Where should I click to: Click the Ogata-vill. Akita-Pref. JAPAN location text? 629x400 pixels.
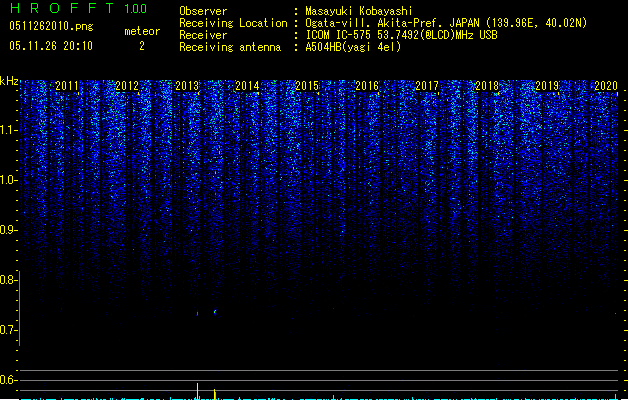pyautogui.click(x=446, y=23)
